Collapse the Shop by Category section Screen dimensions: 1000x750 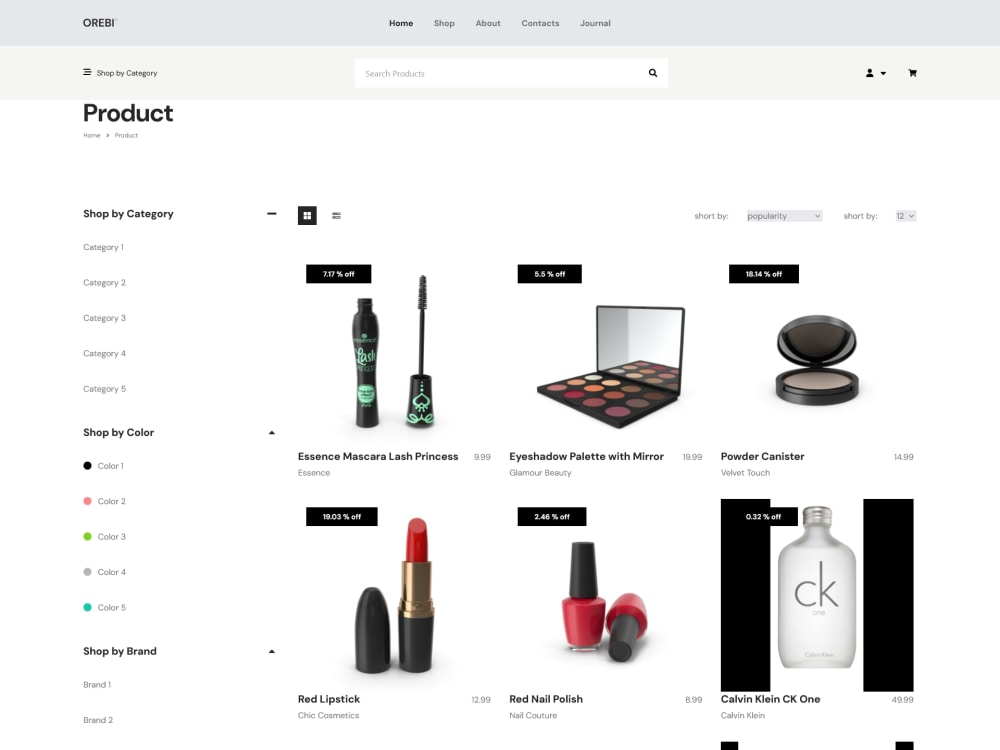(271, 213)
